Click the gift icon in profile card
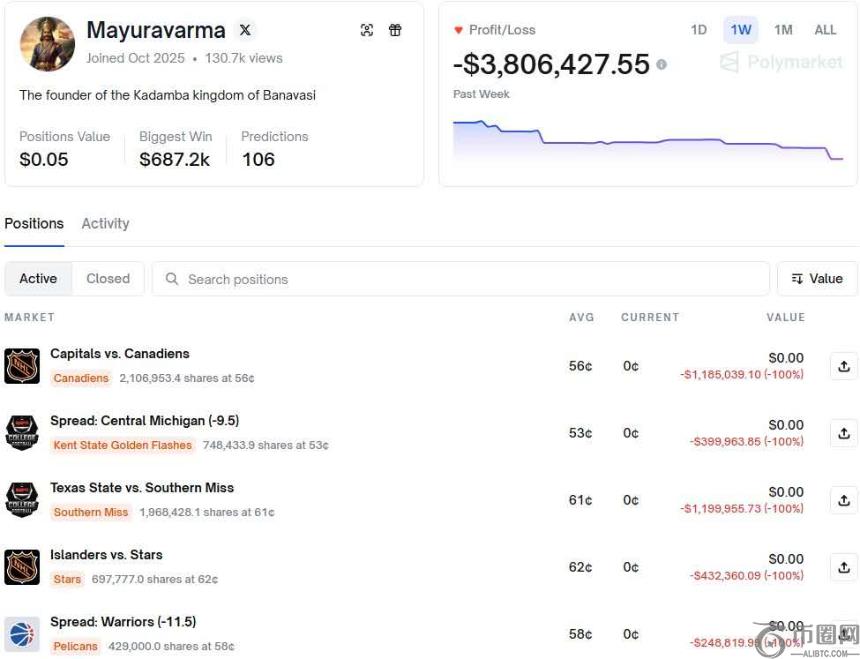This screenshot has height=659, width=860. [x=395, y=30]
